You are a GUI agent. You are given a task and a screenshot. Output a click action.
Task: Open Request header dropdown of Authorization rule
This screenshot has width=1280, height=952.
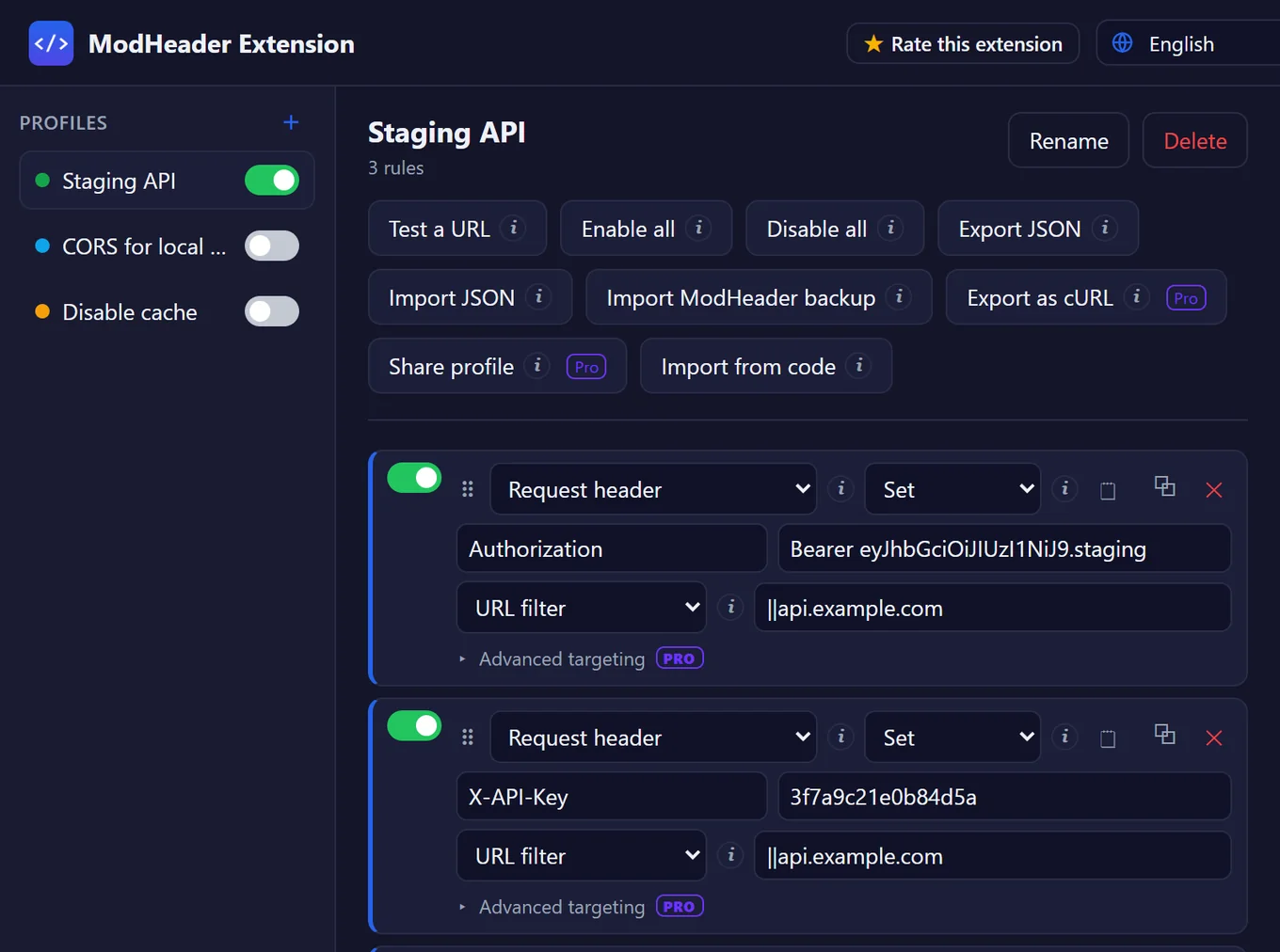[653, 489]
